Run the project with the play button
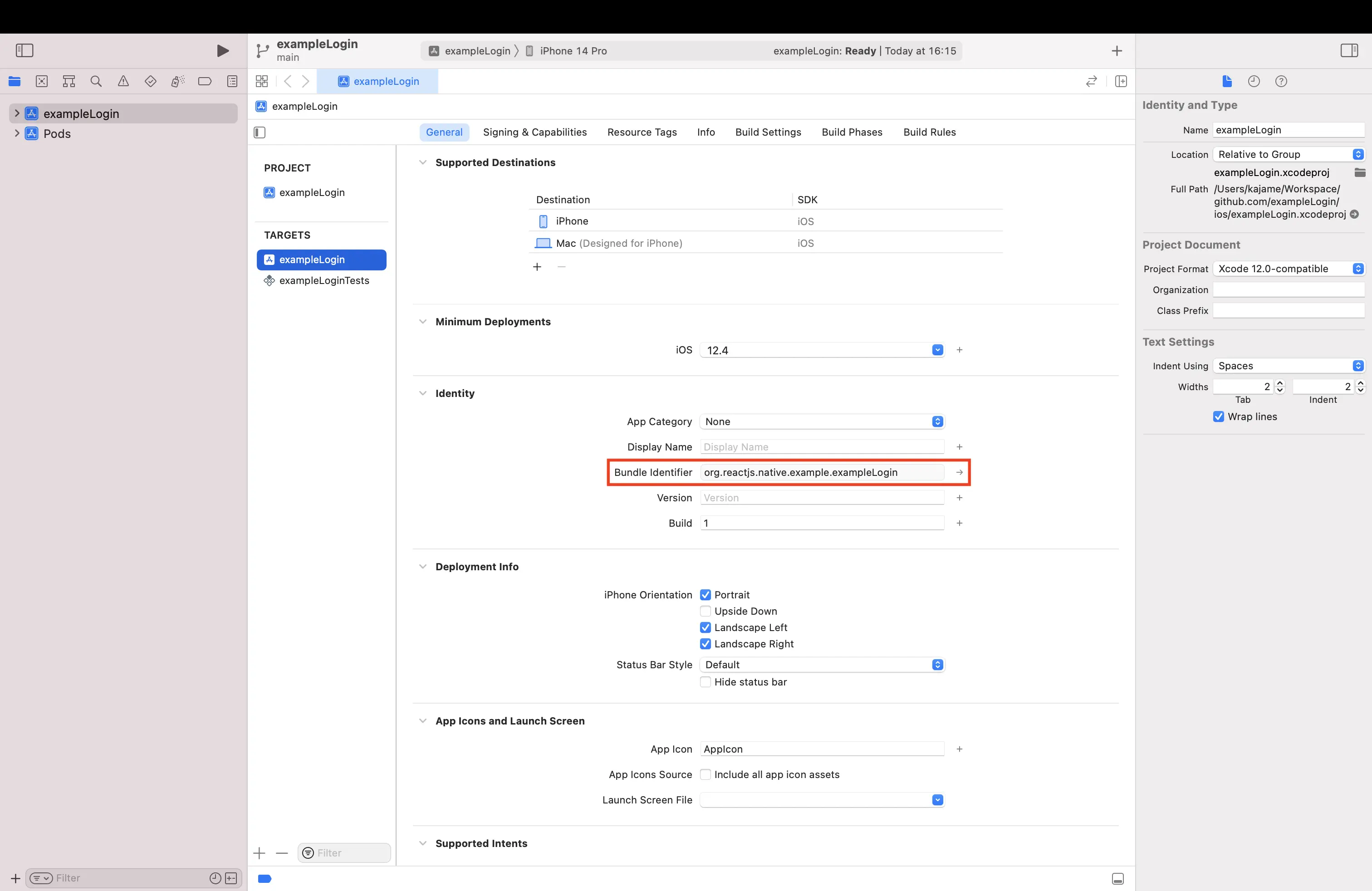 [222, 51]
